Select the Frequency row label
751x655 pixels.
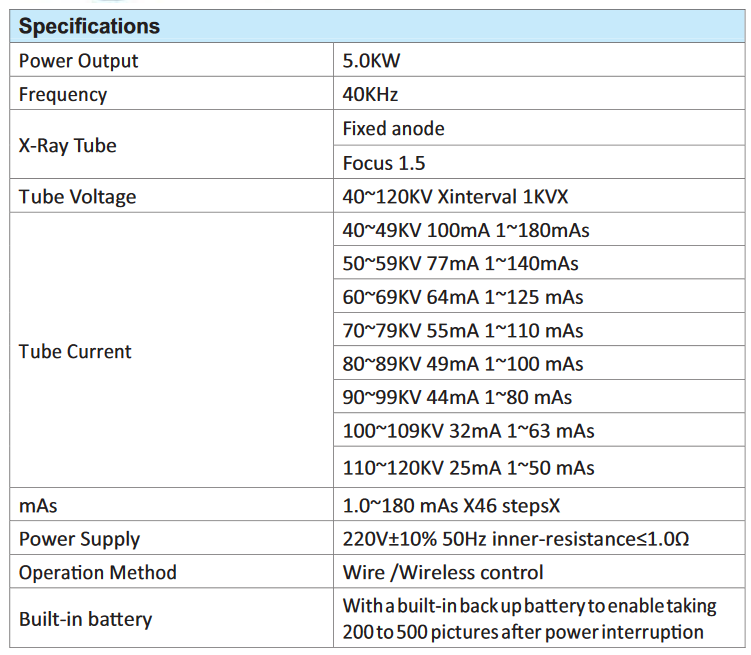(x=63, y=95)
